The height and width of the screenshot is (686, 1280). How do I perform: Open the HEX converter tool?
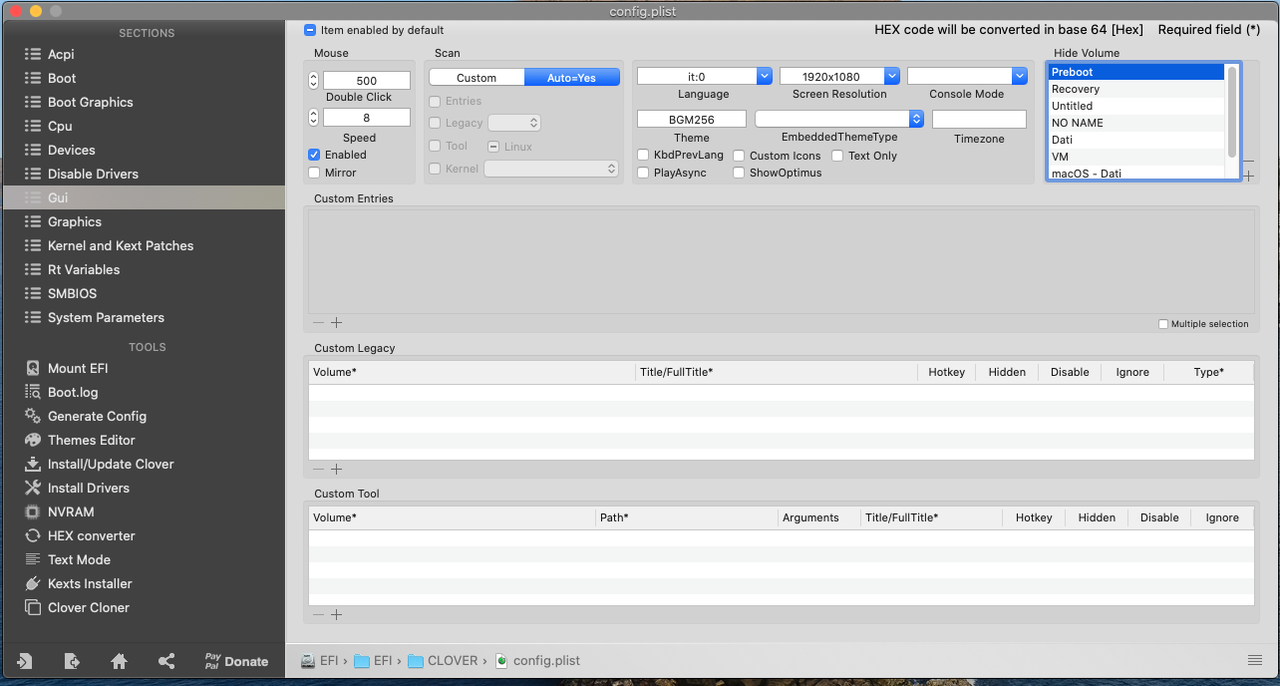point(91,536)
